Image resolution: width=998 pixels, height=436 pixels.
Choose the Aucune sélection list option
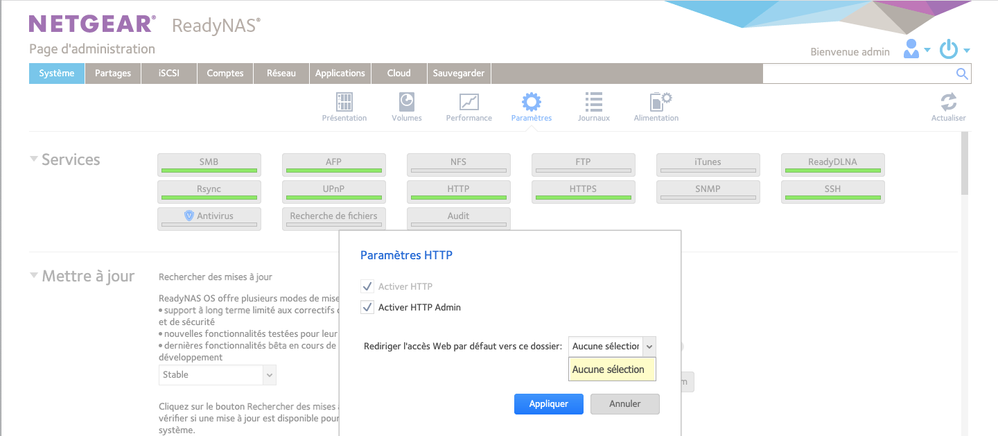612,369
